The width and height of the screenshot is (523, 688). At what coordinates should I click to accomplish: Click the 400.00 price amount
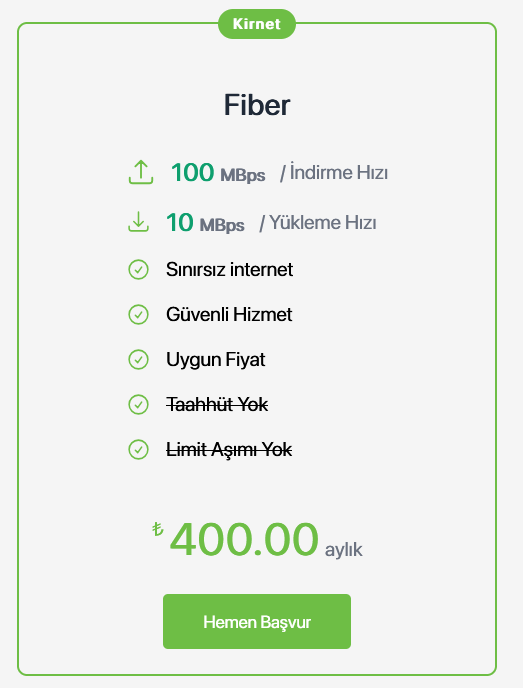point(244,539)
